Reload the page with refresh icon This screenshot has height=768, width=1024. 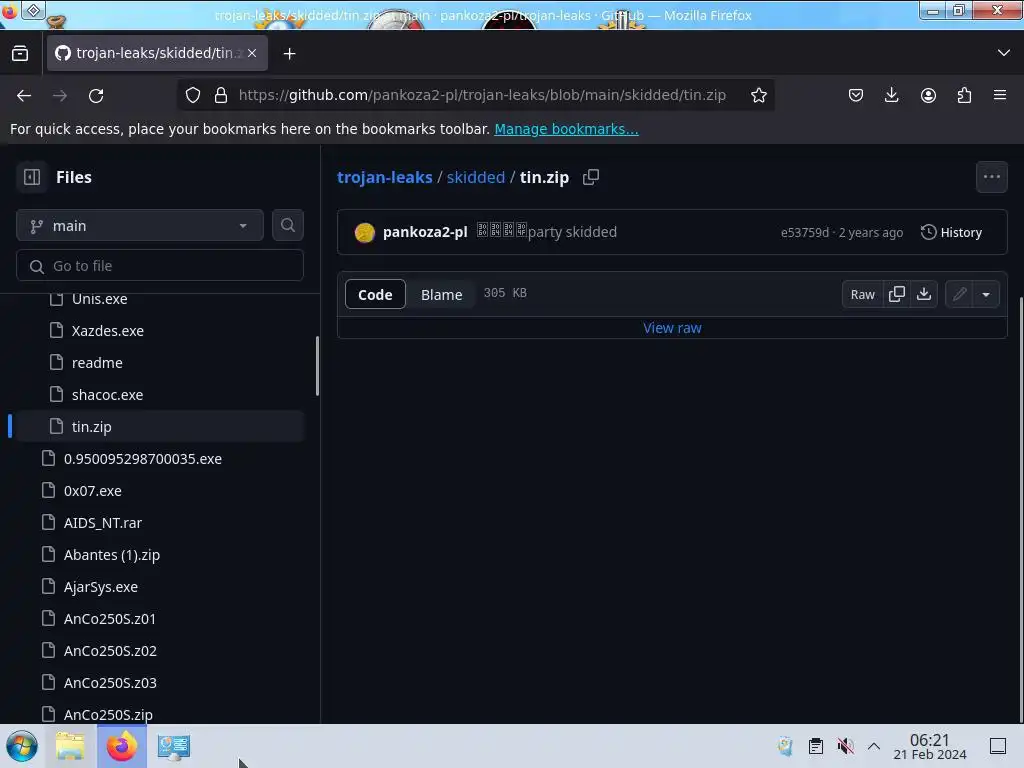(x=96, y=95)
